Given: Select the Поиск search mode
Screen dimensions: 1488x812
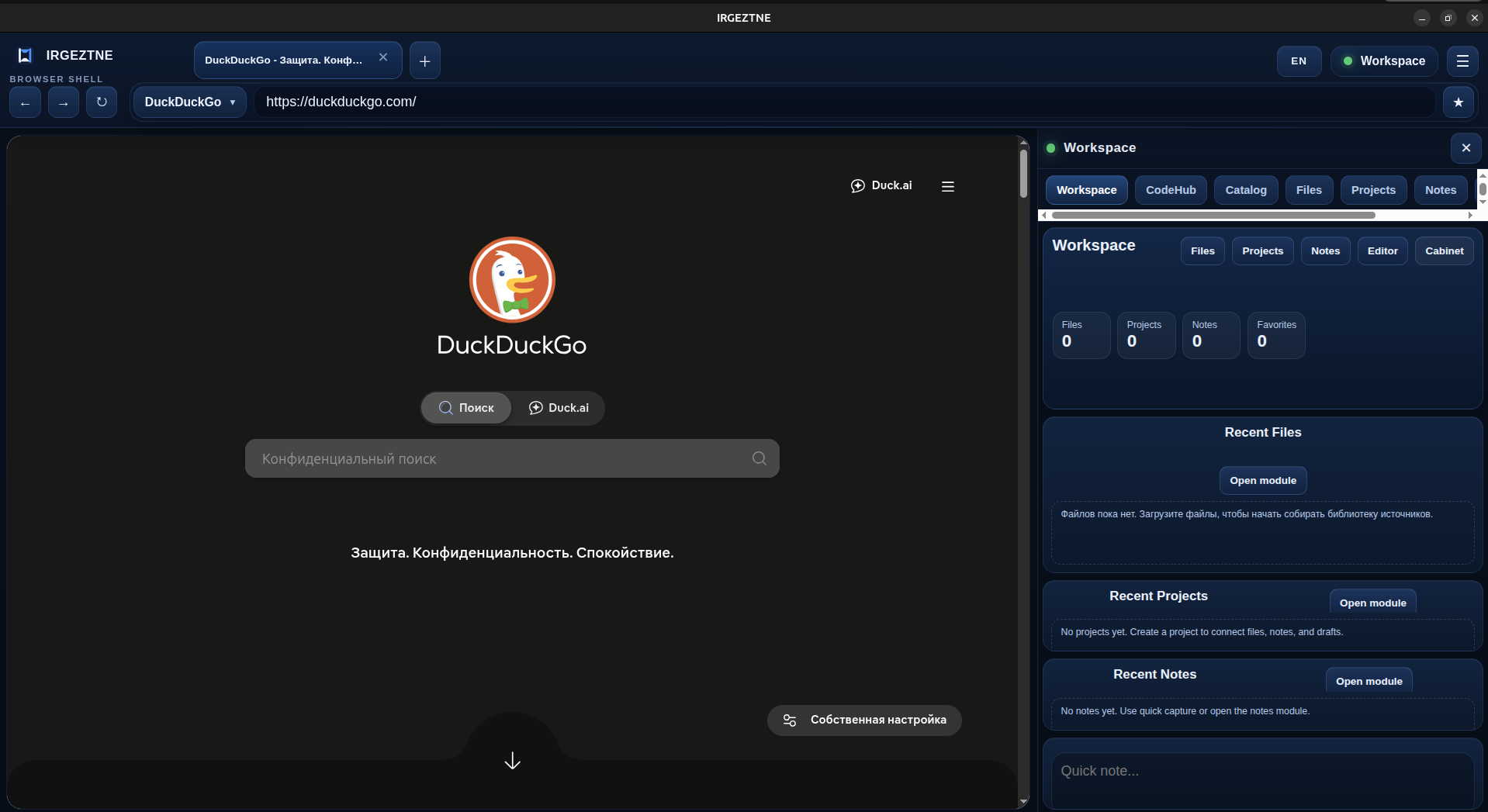Looking at the screenshot, I should click(466, 408).
